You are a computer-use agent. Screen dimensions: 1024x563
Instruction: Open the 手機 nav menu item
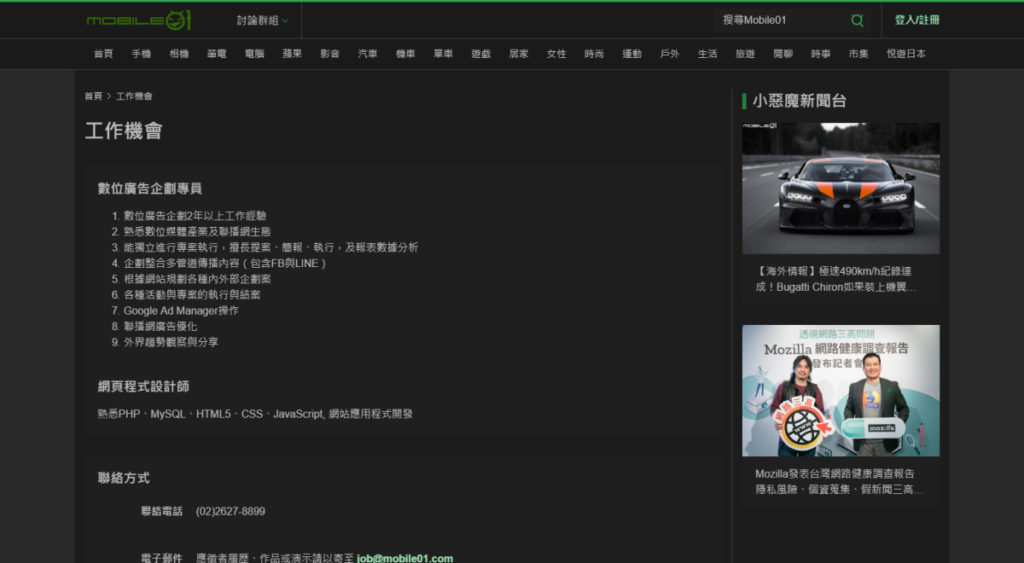tap(141, 54)
